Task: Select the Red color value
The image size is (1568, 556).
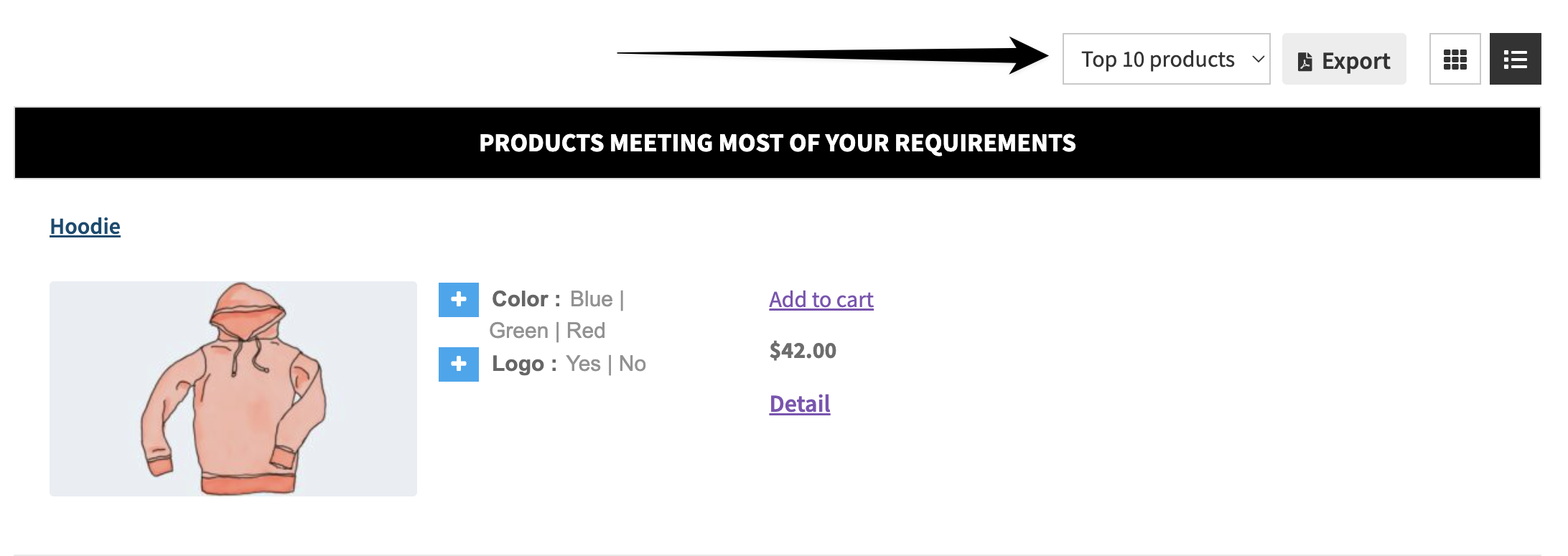Action: pyautogui.click(x=586, y=331)
